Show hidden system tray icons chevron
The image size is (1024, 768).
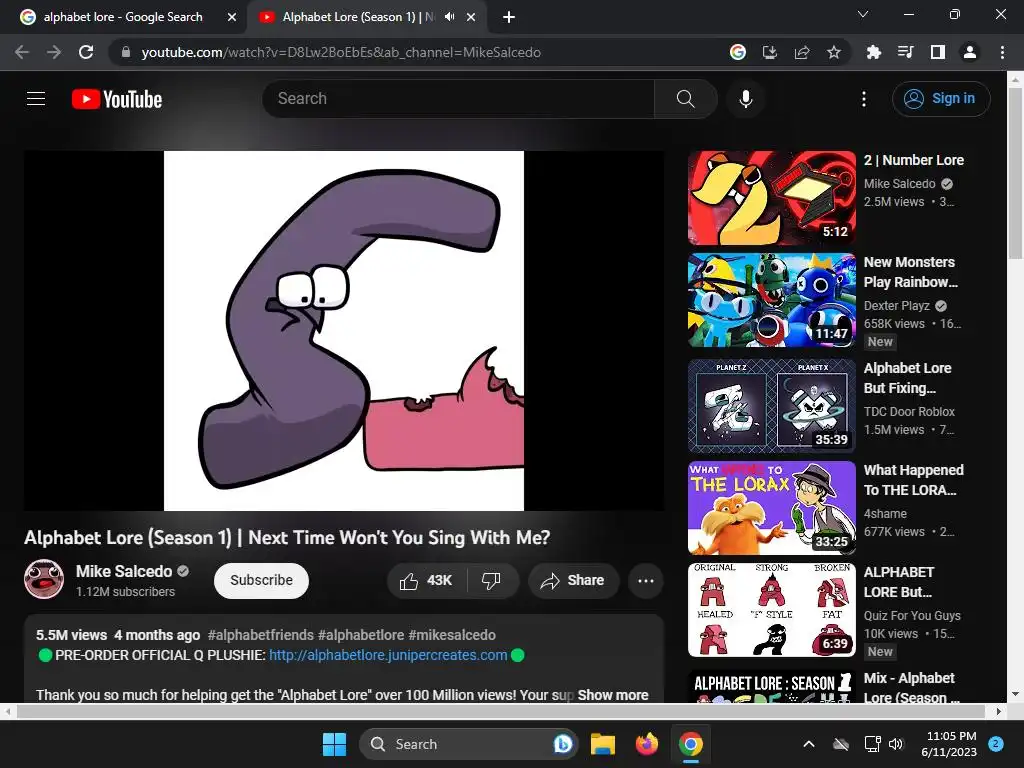[808, 744]
